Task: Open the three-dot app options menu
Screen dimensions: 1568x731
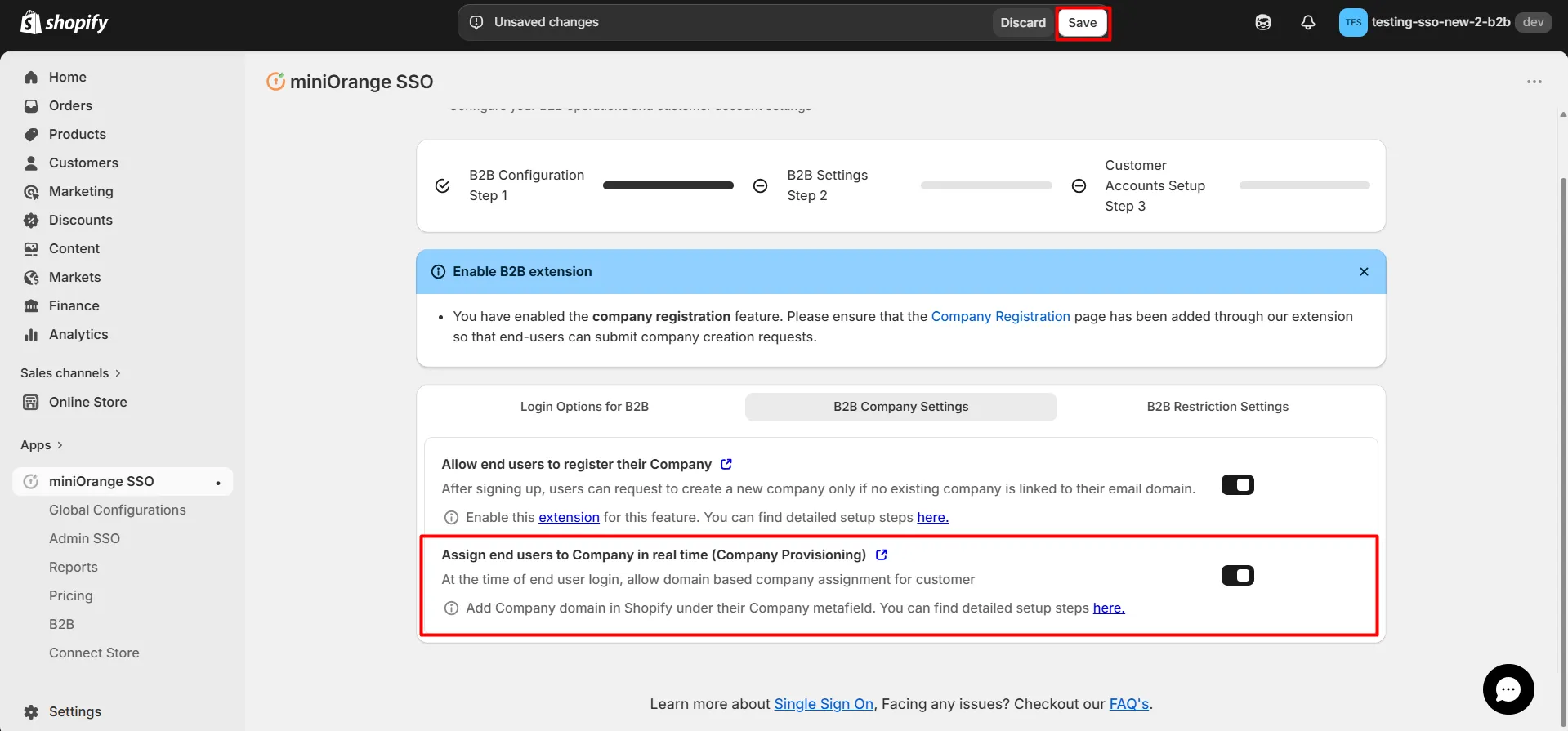Action: tap(1534, 82)
